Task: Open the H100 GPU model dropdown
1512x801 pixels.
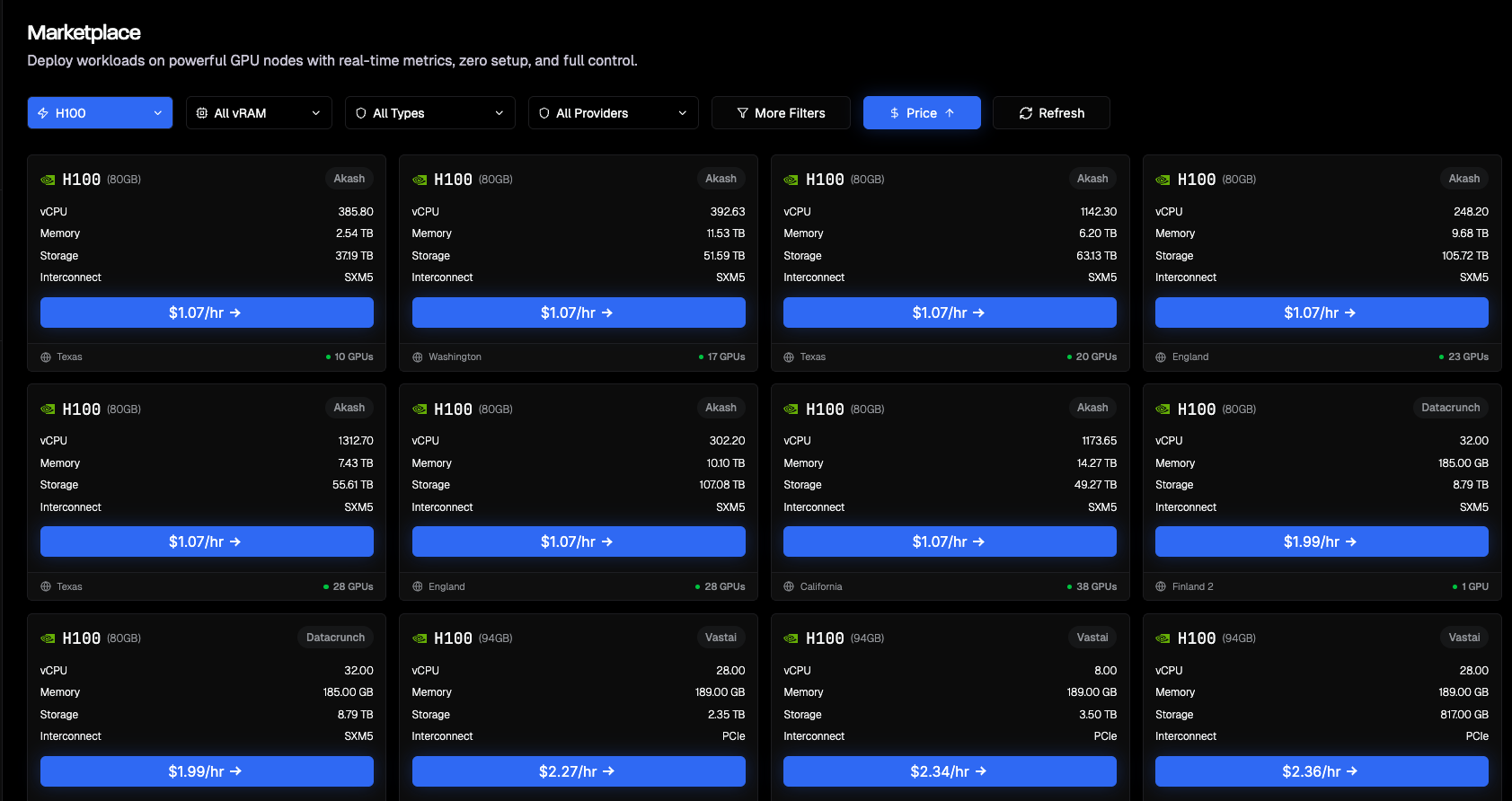Action: (x=100, y=113)
